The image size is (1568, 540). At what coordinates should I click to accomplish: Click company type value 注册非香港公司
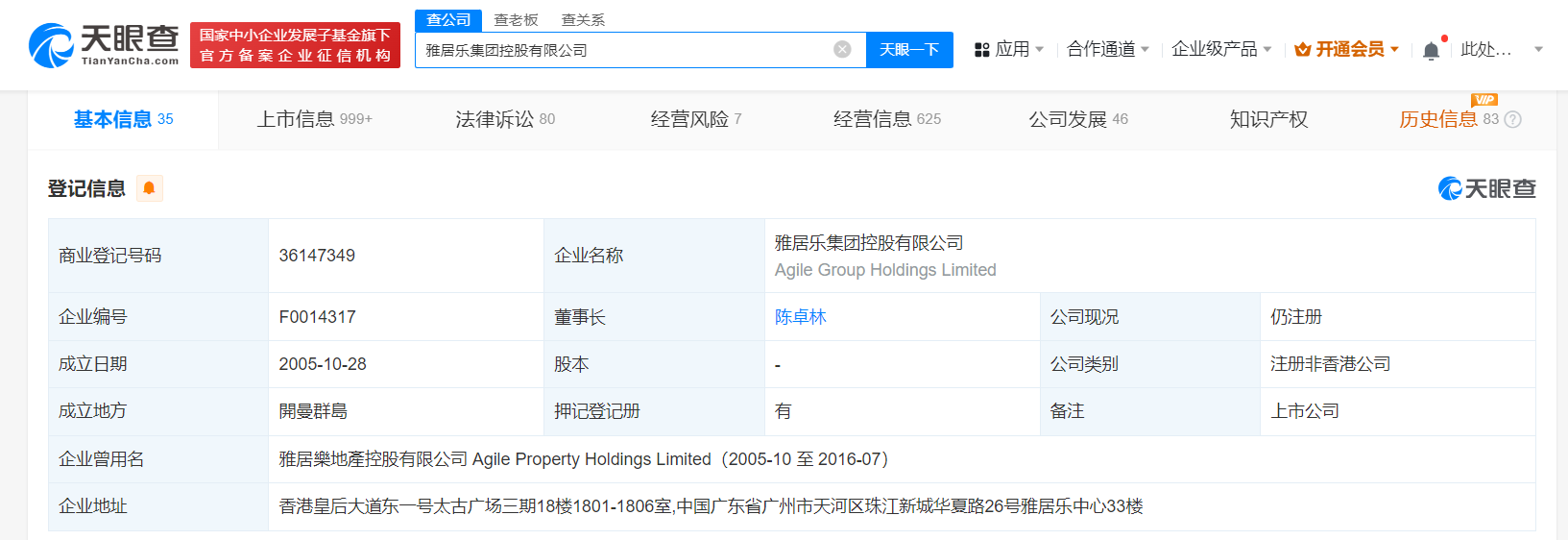click(x=1330, y=364)
